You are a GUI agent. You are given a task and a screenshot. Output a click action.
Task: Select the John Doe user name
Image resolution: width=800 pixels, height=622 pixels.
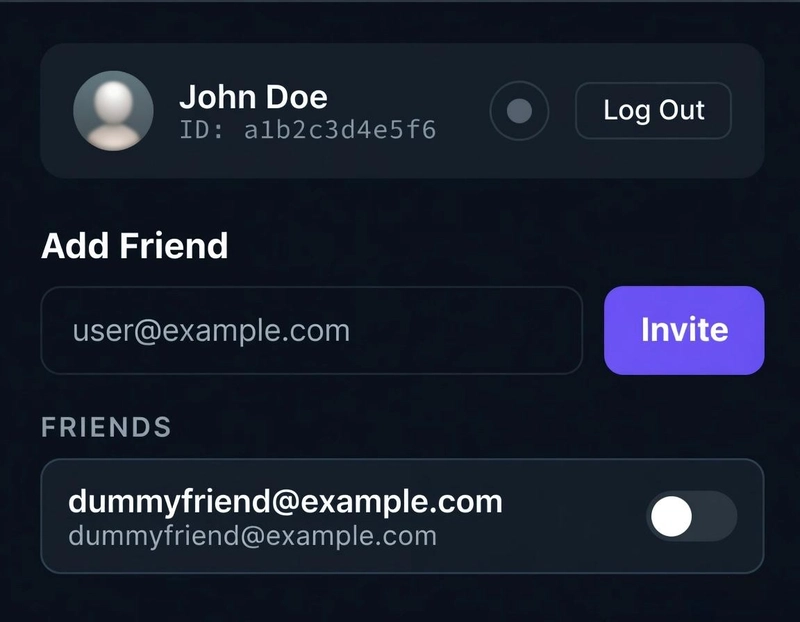(x=253, y=97)
